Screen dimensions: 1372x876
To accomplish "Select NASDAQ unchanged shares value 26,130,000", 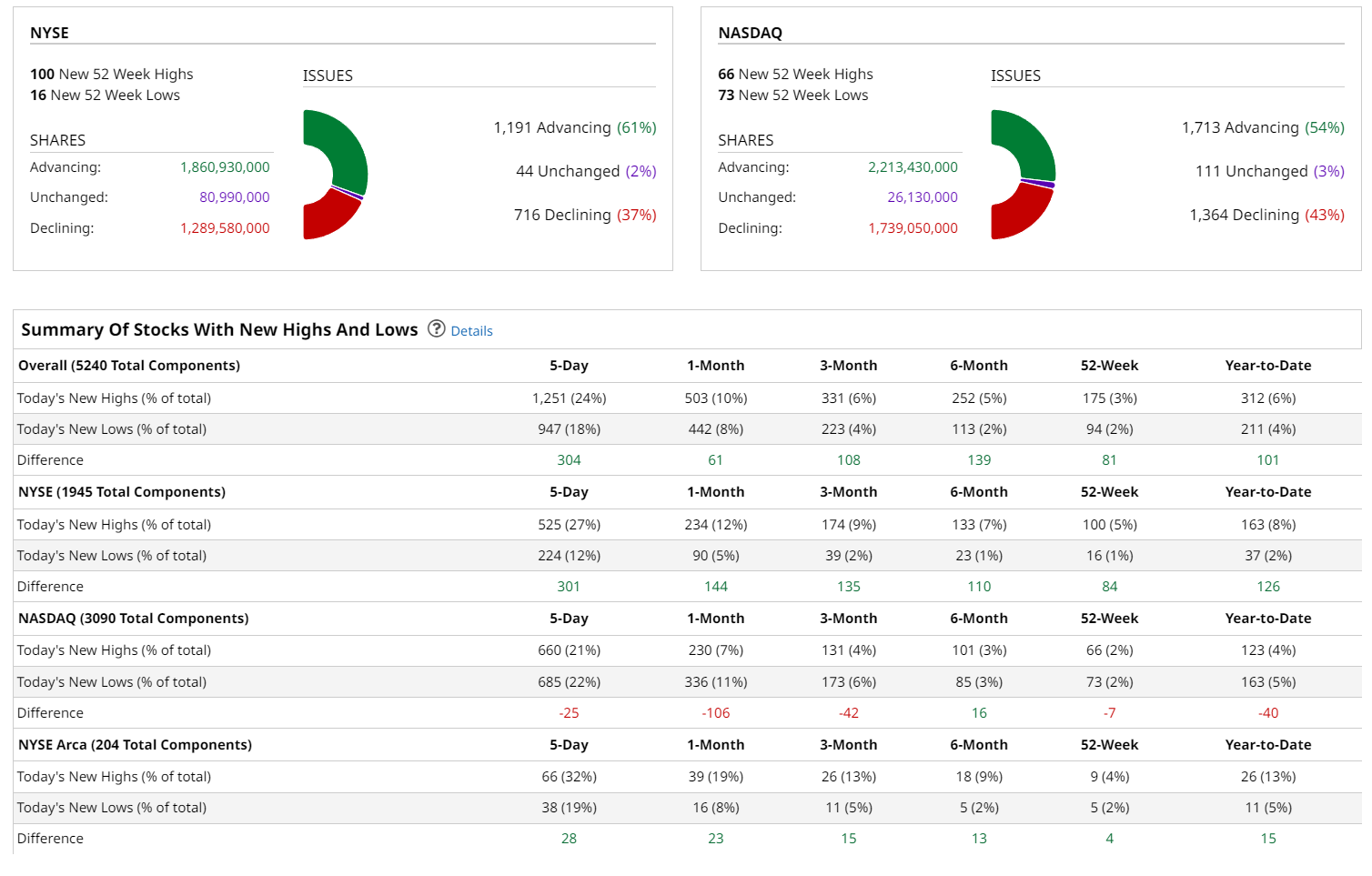I will coord(923,197).
